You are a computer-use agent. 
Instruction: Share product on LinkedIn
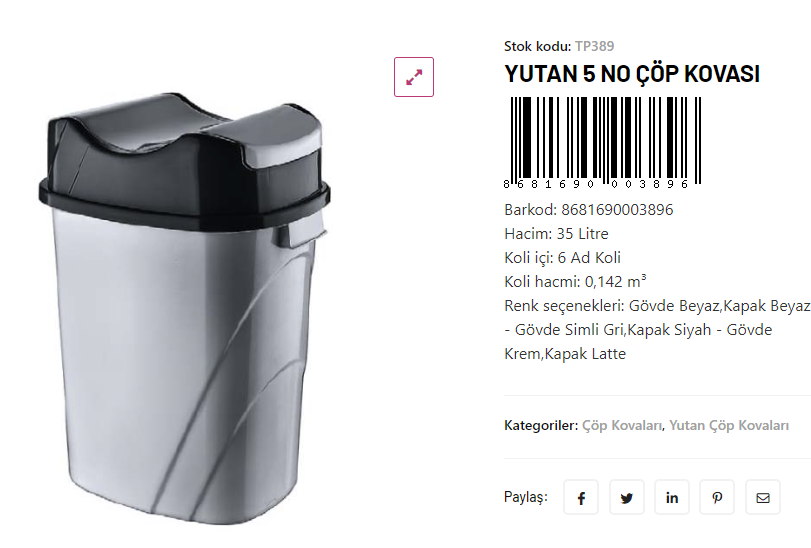click(671, 497)
